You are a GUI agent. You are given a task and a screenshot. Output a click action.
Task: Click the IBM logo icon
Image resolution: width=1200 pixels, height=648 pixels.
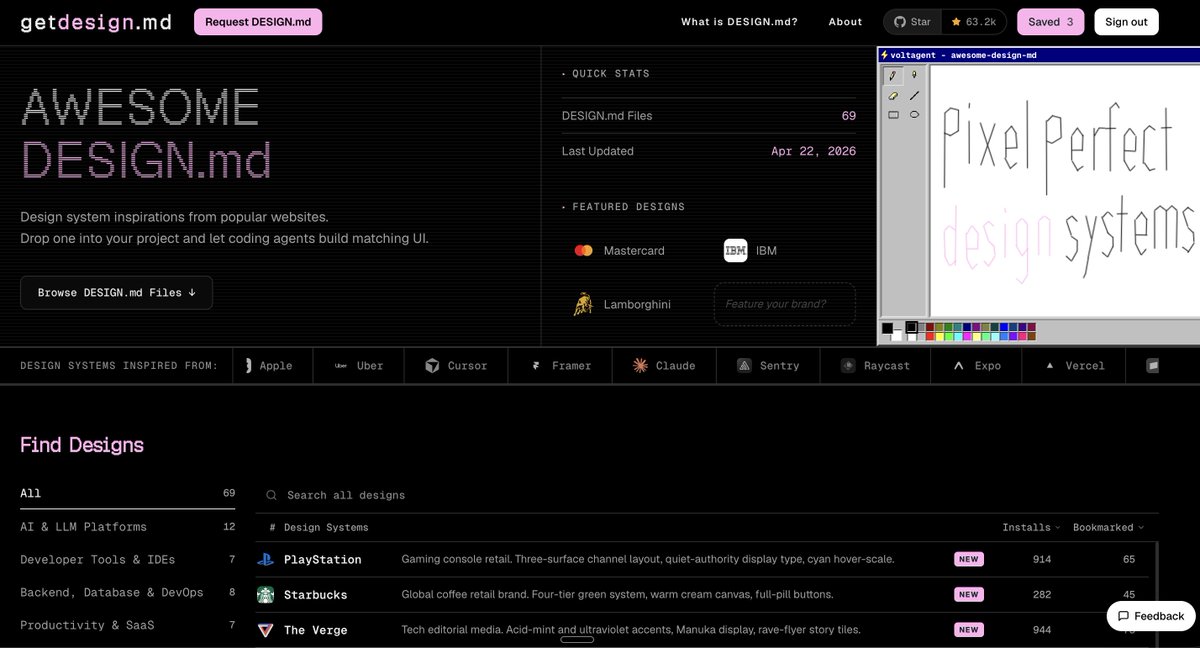point(735,251)
